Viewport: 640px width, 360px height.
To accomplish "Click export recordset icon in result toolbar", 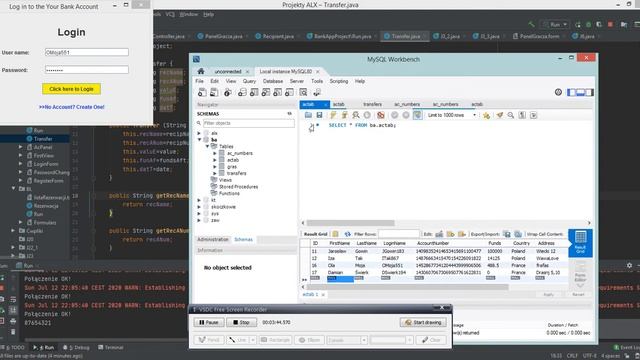I will coord(507,234).
